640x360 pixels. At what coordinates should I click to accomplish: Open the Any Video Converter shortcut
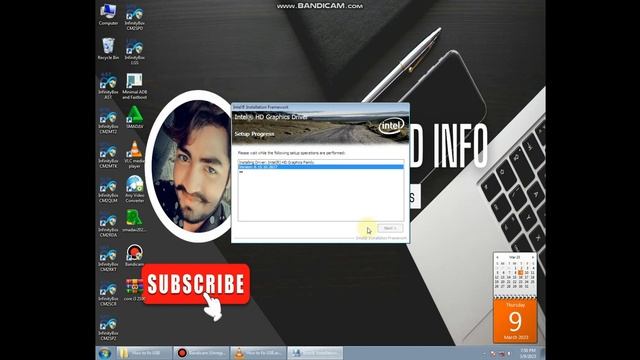134,189
